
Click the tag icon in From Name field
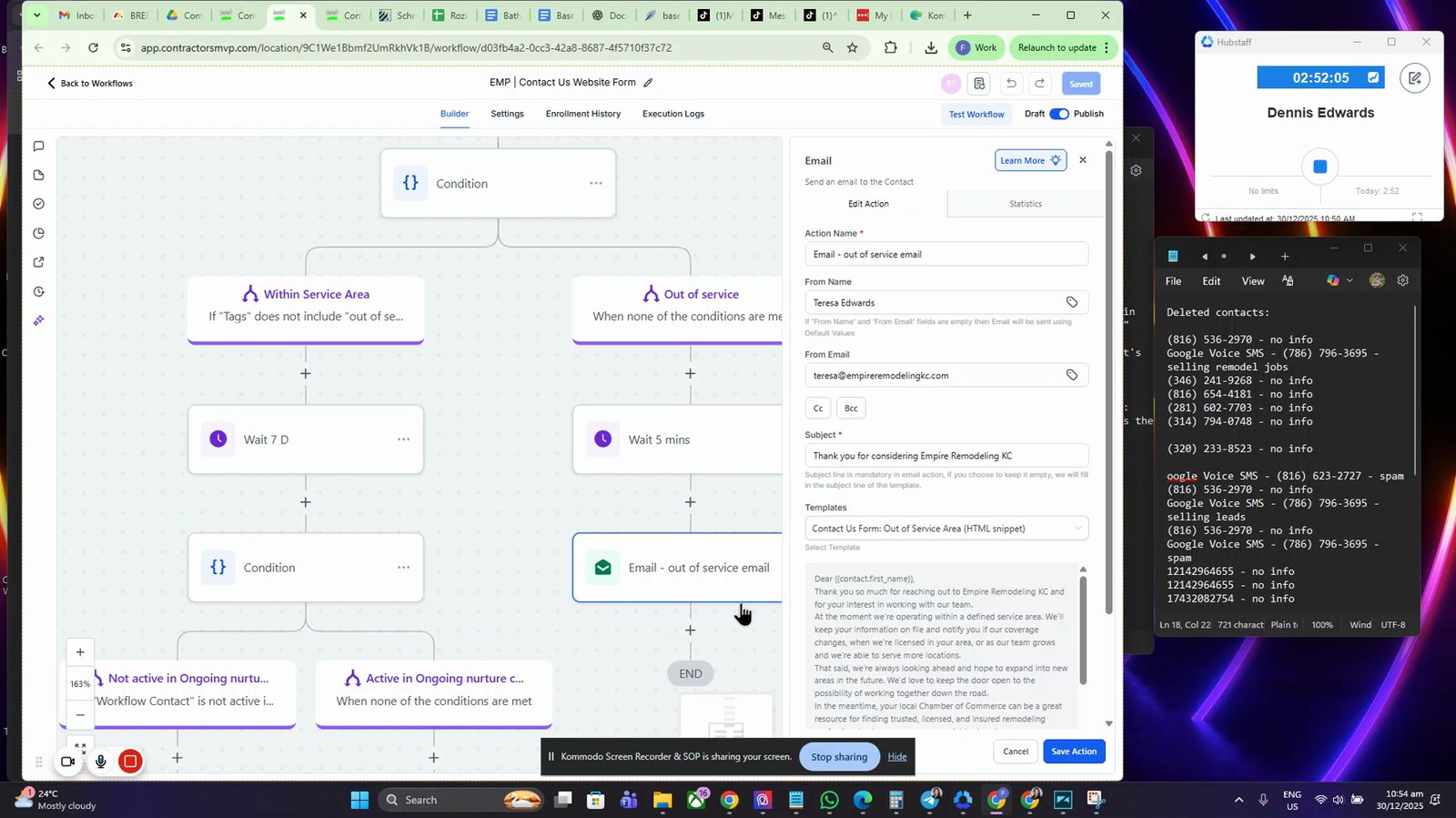click(x=1072, y=302)
